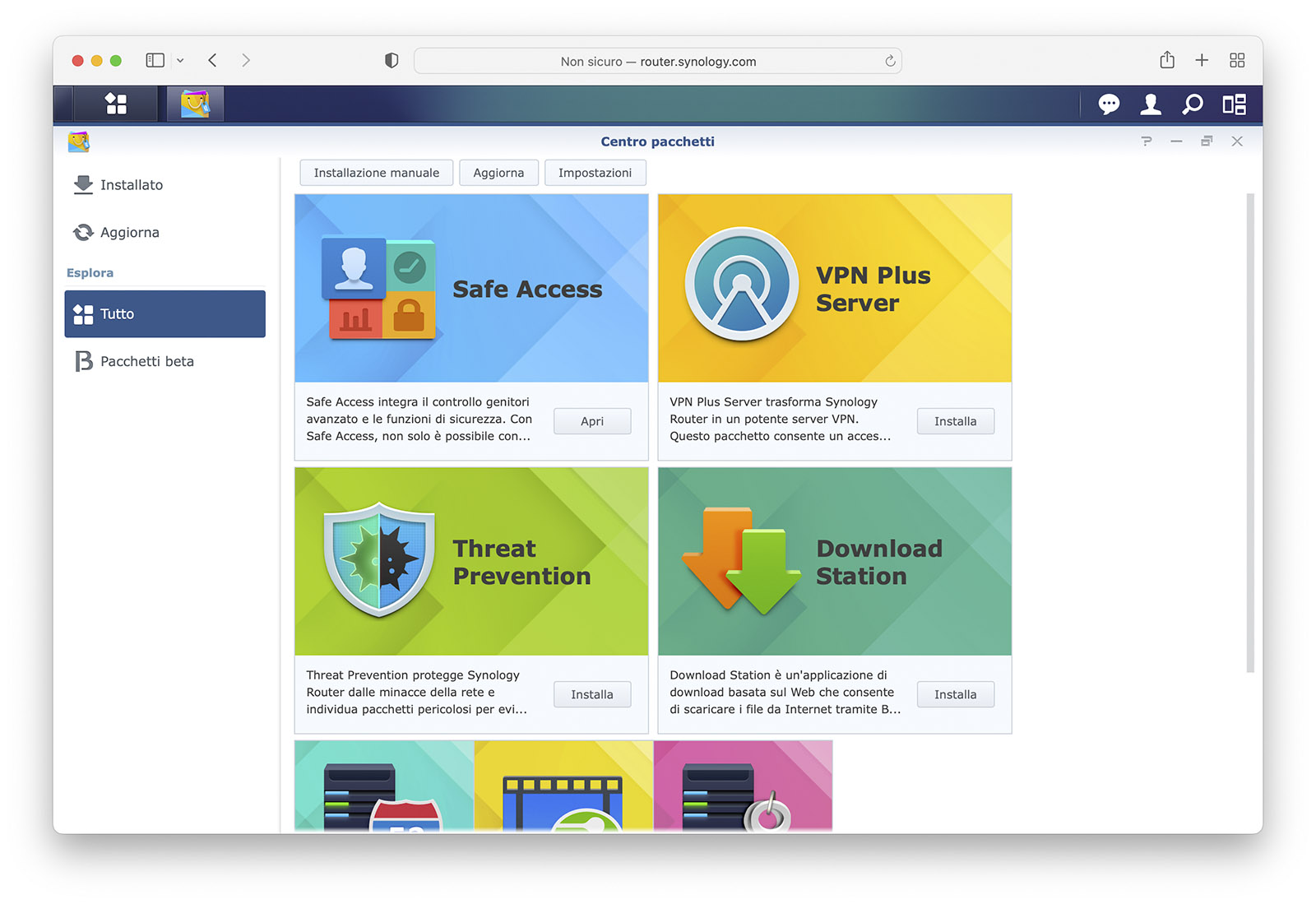The width and height of the screenshot is (1316, 904).
Task: Click the Safari address bar
Action: (x=658, y=61)
